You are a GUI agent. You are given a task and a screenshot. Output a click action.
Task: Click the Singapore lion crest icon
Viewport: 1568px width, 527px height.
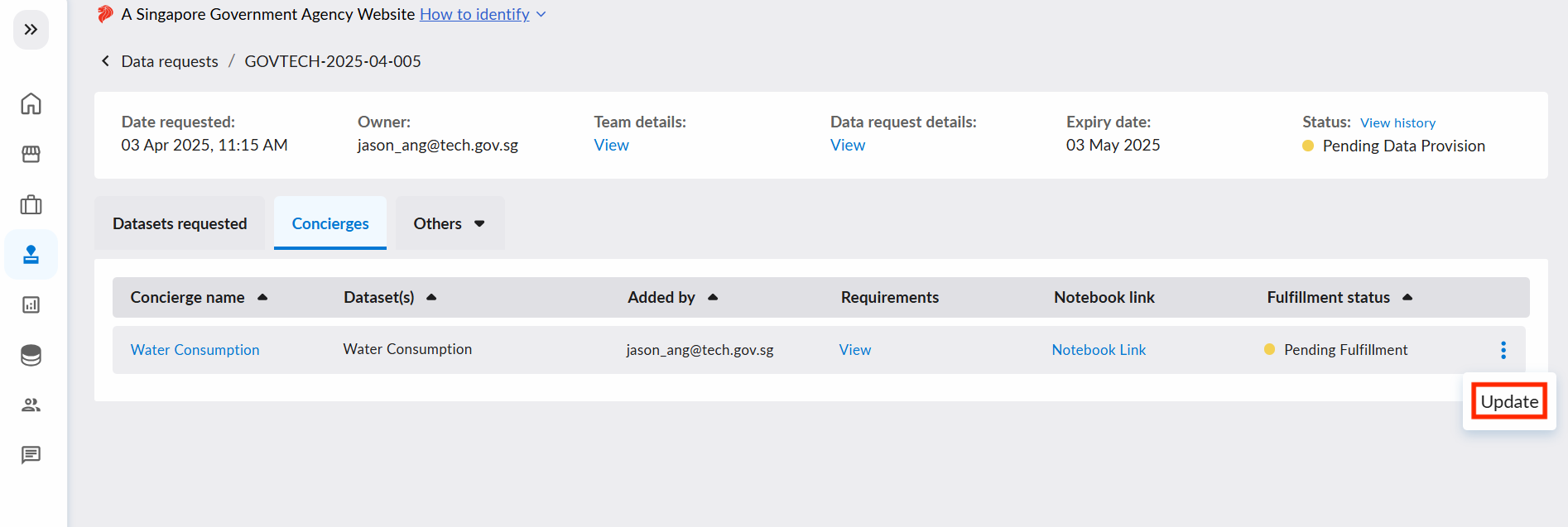105,14
